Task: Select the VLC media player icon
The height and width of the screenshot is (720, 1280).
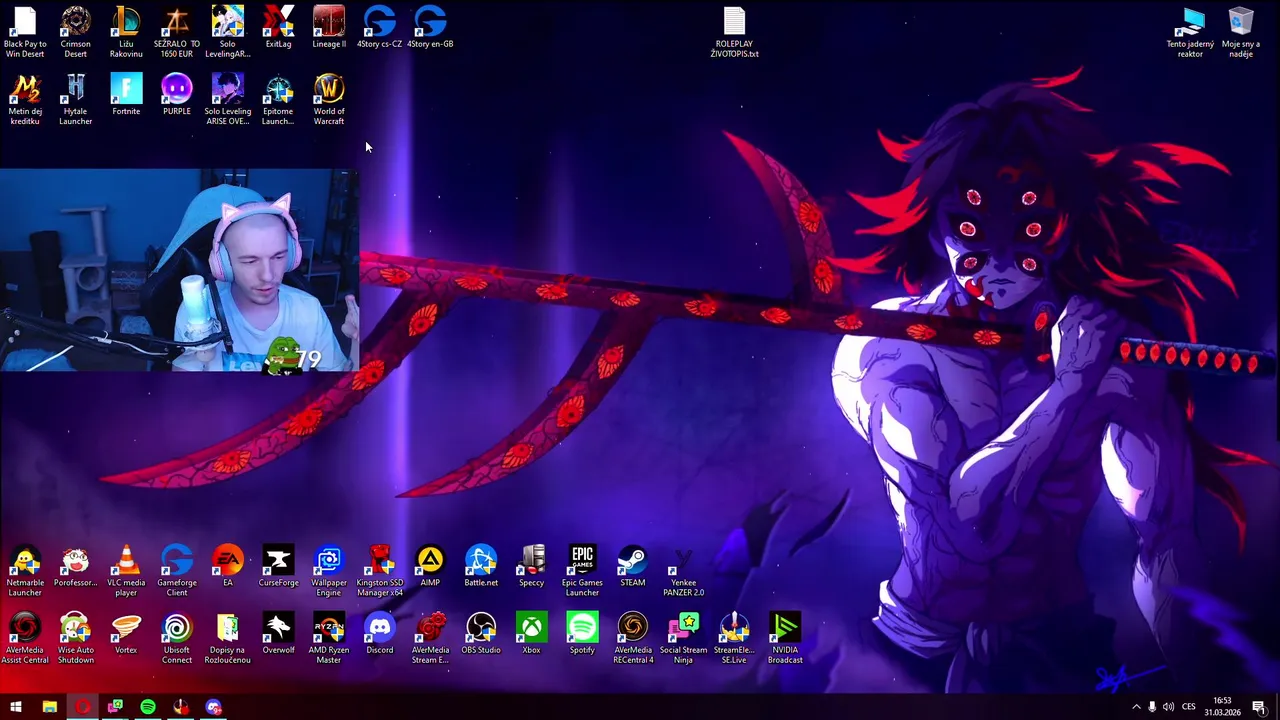Action: (x=126, y=571)
